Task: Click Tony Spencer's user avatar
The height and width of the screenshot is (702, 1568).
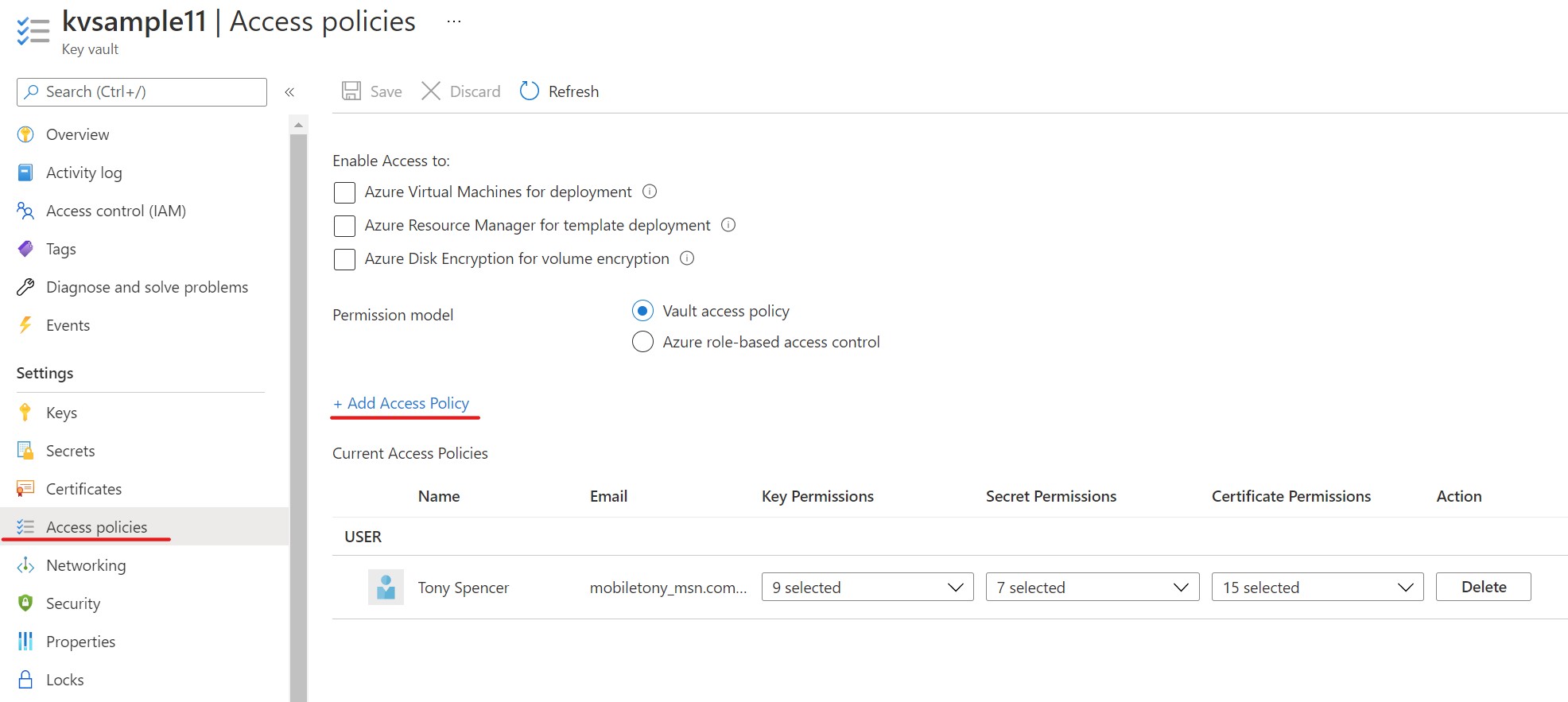Action: coord(386,587)
